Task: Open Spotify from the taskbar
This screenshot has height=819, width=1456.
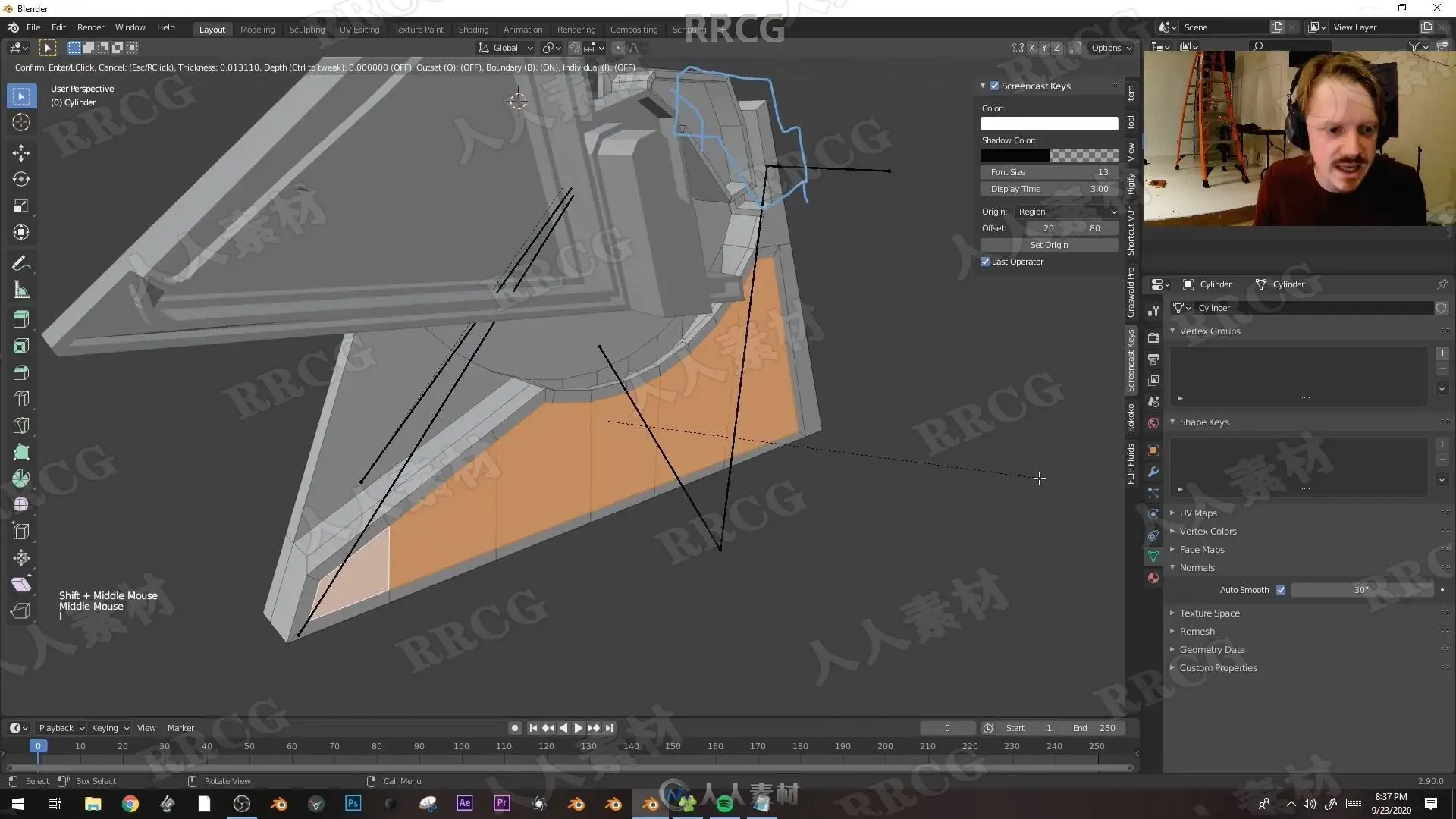Action: tap(724, 804)
